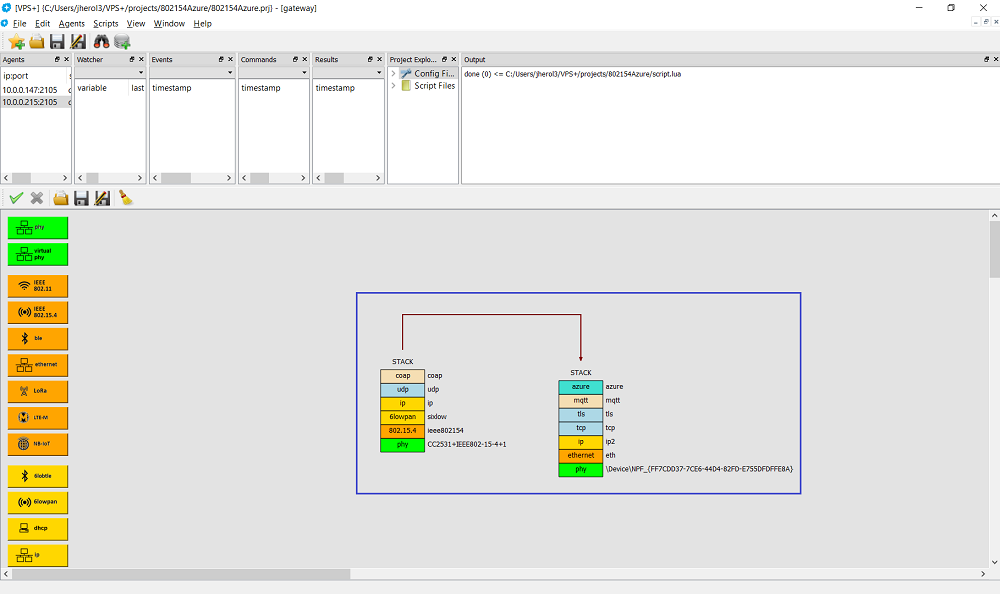
Task: Click the azure layer in the stack
Action: coord(581,386)
